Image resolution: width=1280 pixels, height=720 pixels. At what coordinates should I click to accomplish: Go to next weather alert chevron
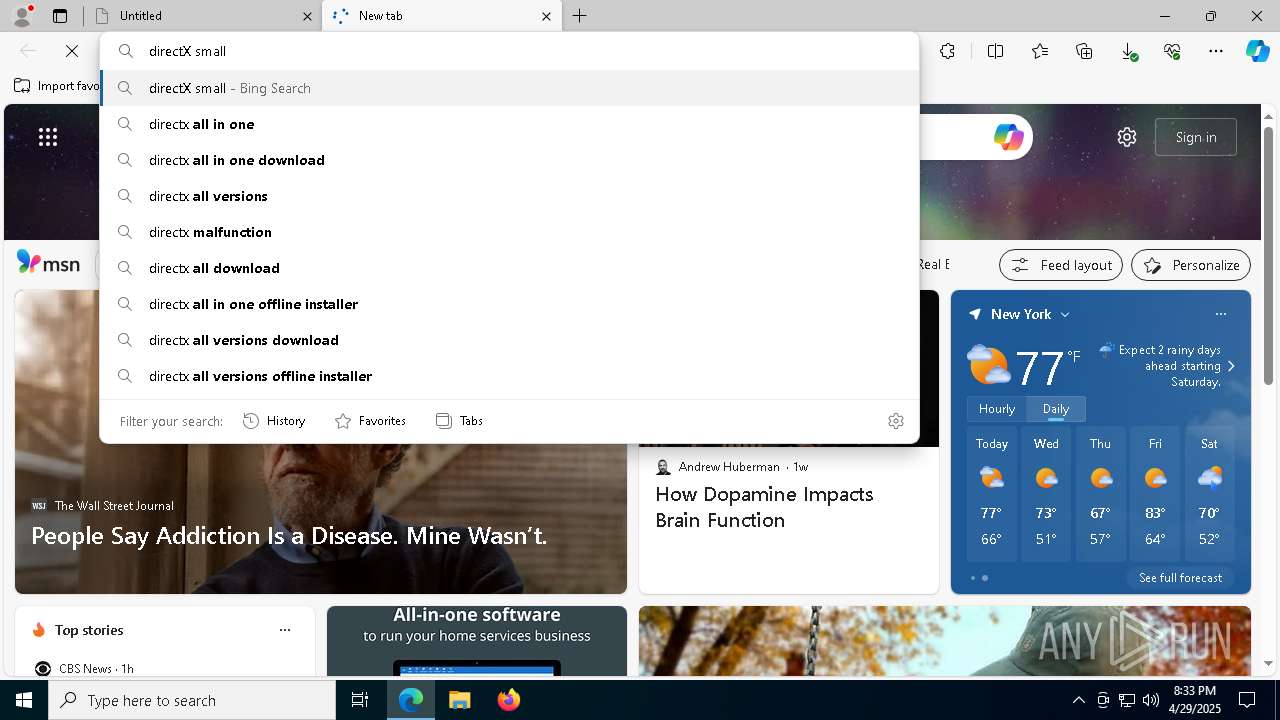[x=1231, y=366]
